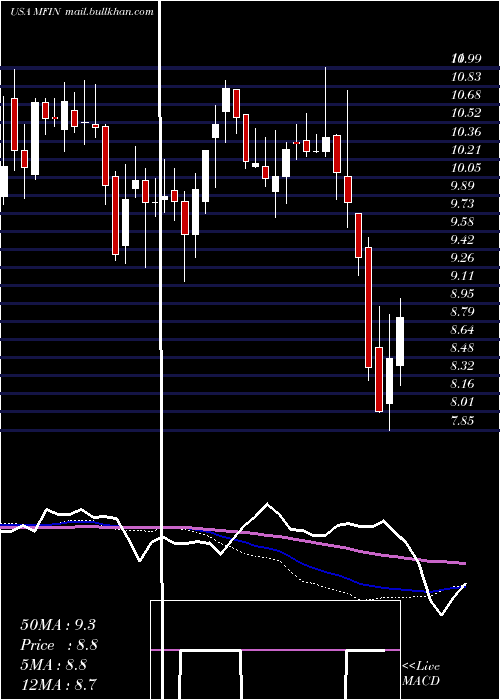Select the 10.36 price label
500x700 pixels.
coord(466,131)
